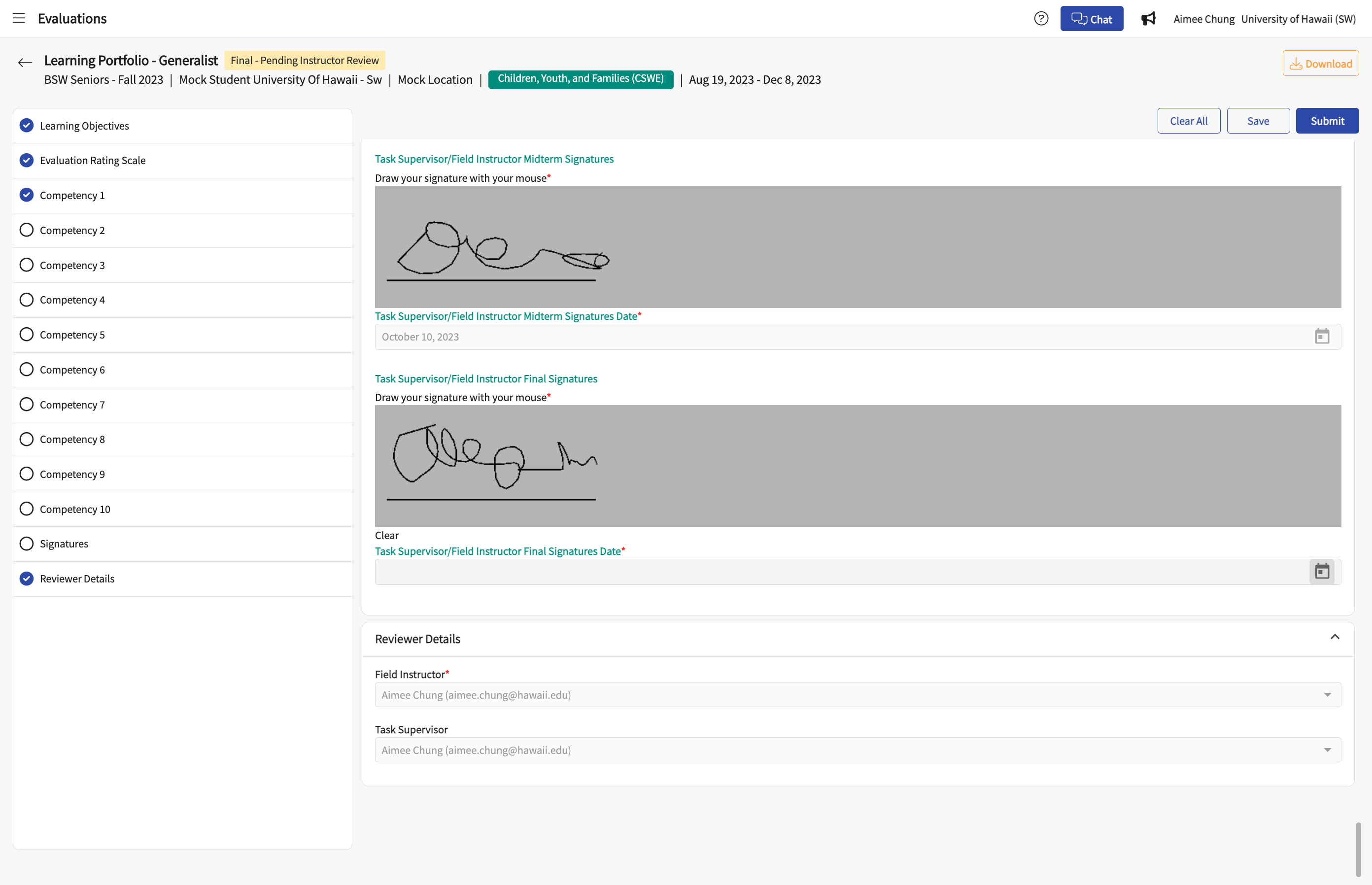Click the help question mark icon
Screen dimensions: 1372x885
point(1041,18)
